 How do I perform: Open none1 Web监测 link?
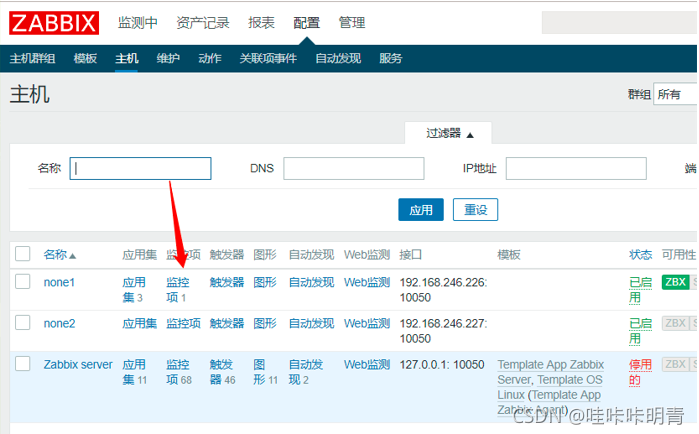coord(367,282)
